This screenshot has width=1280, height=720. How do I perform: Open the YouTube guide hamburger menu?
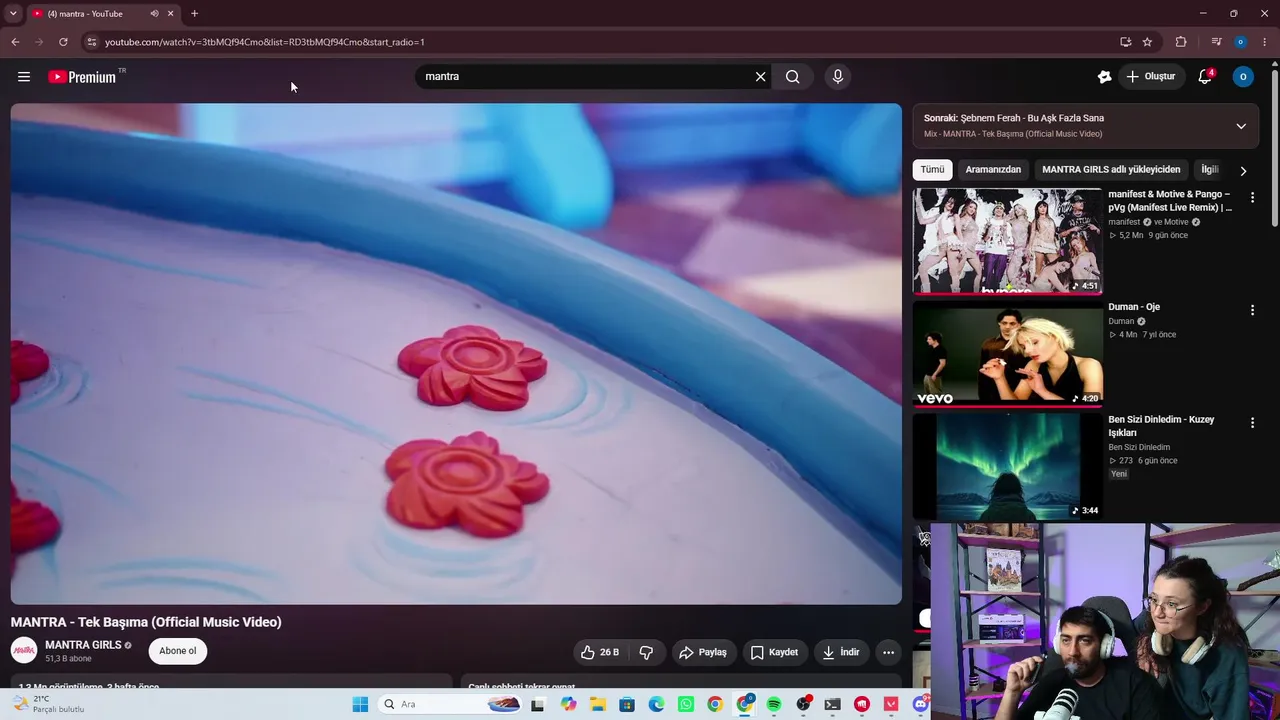24,77
